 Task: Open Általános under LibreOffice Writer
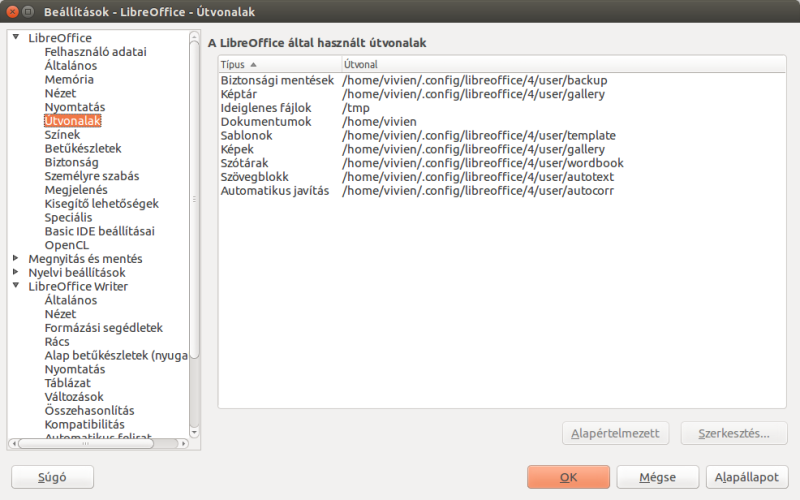[70, 299]
